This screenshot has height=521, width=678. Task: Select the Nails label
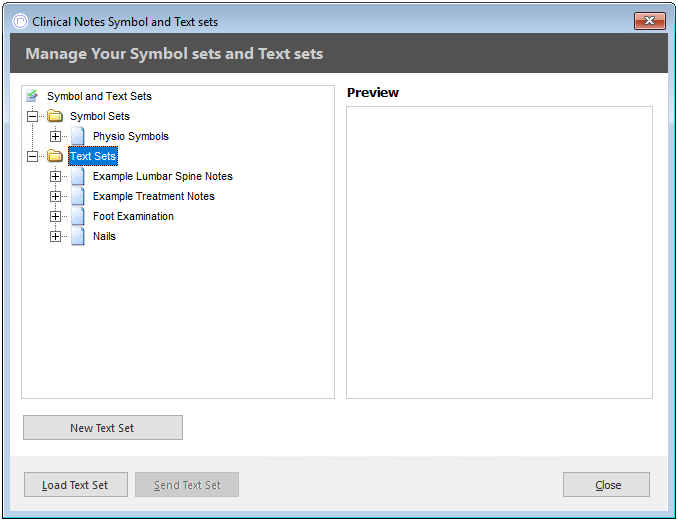(104, 237)
